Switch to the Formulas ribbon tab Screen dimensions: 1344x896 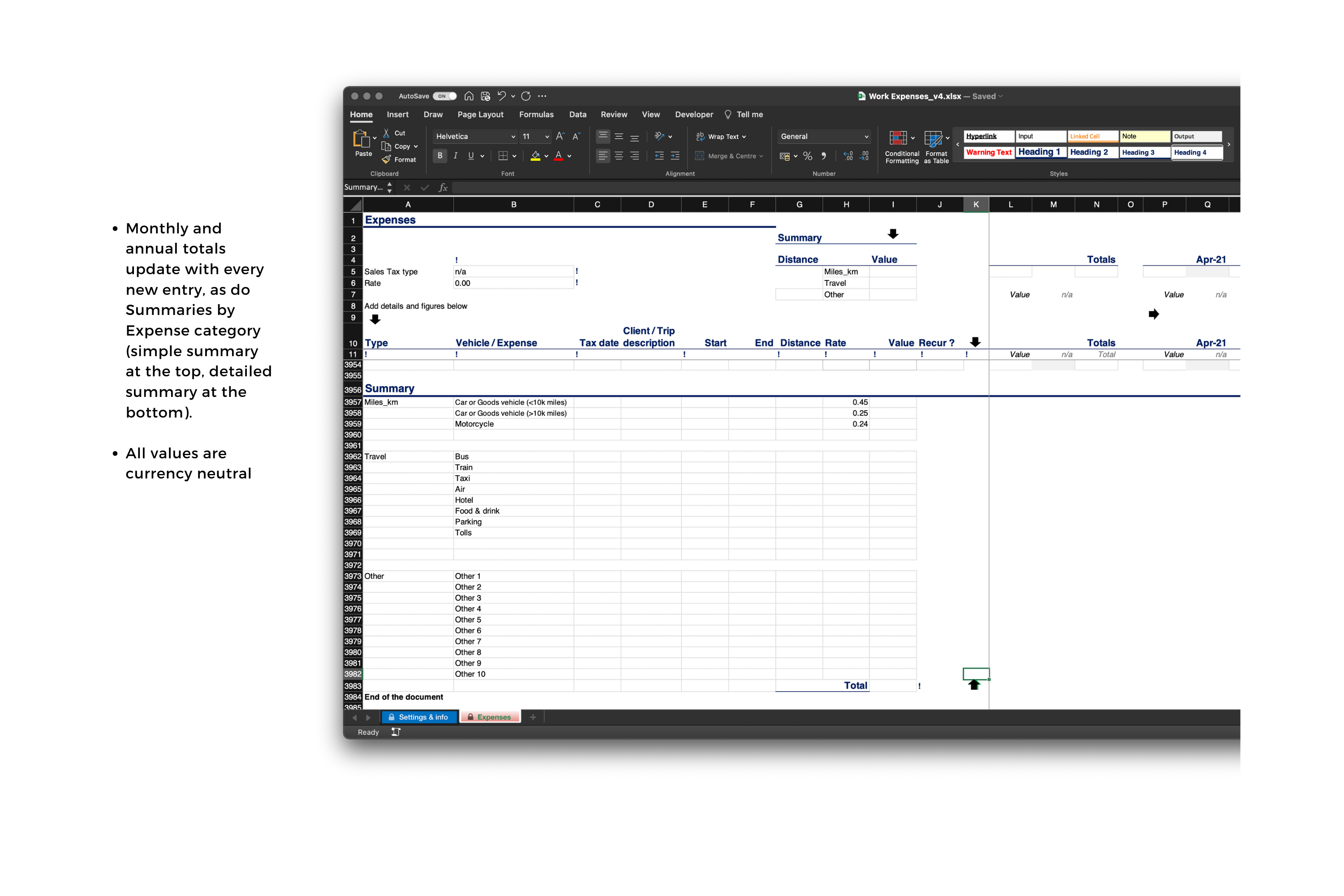point(536,114)
